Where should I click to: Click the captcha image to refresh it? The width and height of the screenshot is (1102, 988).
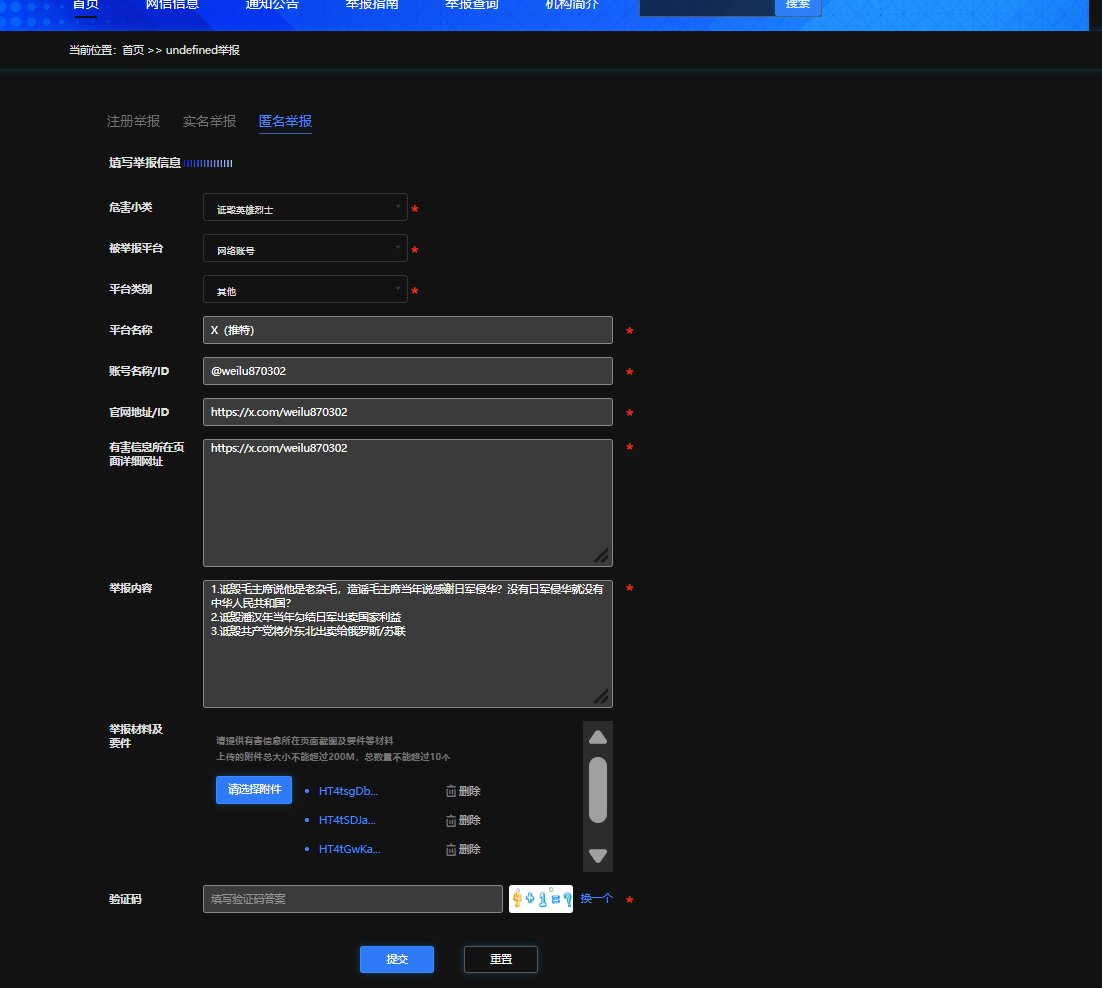click(x=540, y=899)
